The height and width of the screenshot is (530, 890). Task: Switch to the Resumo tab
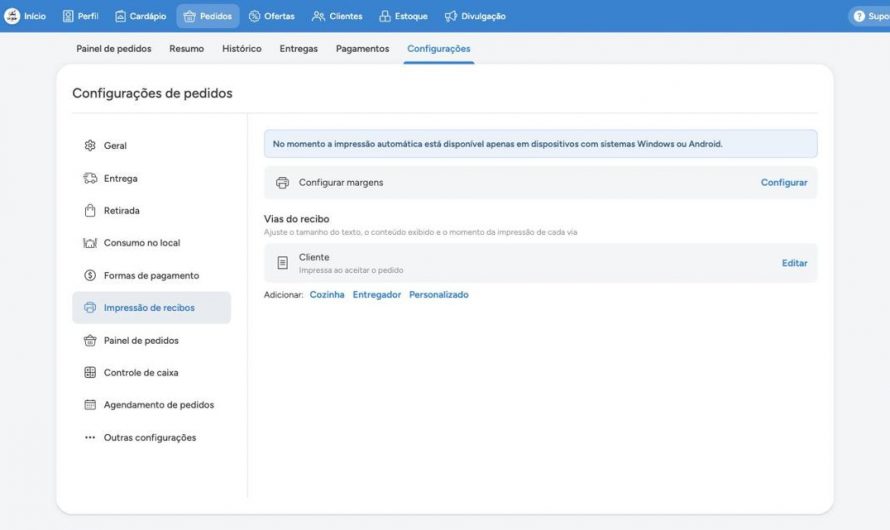(186, 49)
